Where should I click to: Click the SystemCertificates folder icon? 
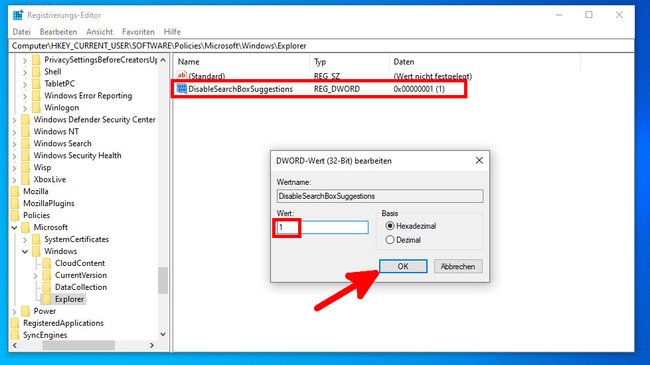[36, 239]
